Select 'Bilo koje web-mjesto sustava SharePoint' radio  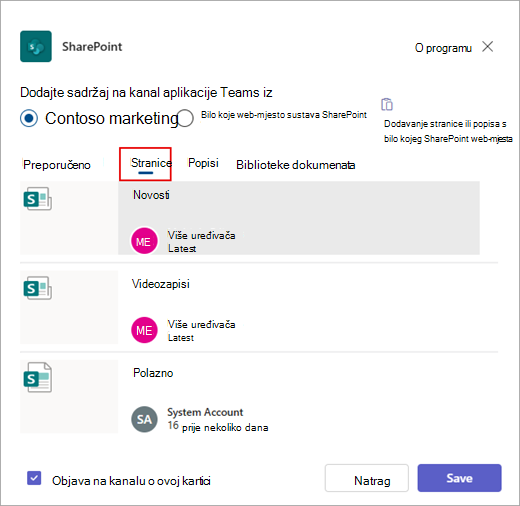[x=185, y=118]
